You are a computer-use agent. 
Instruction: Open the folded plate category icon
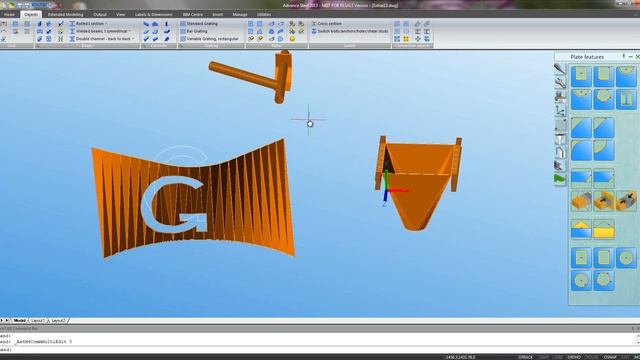[x=560, y=152]
